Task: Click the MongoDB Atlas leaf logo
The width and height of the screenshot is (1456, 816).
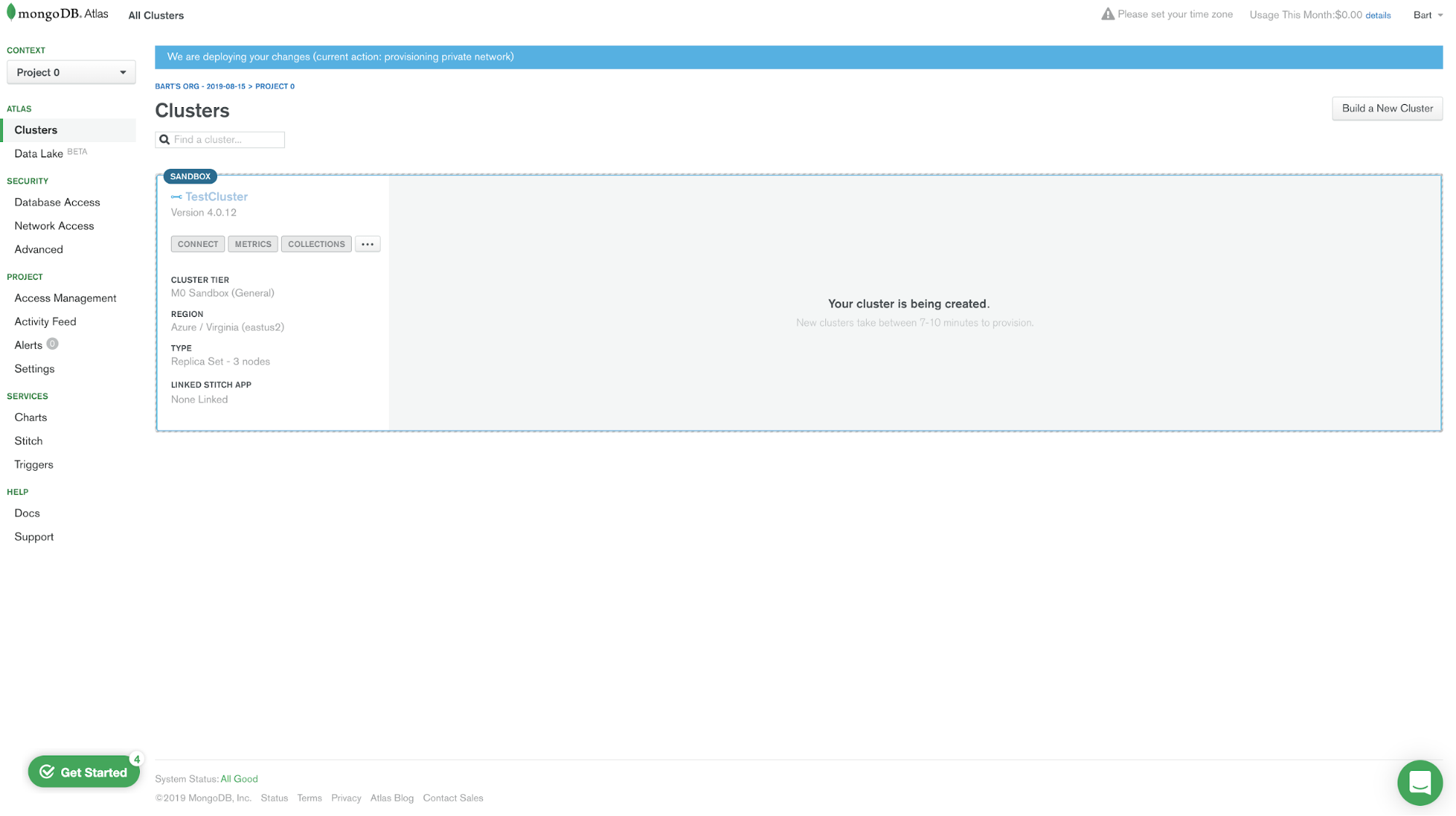Action: [x=11, y=12]
